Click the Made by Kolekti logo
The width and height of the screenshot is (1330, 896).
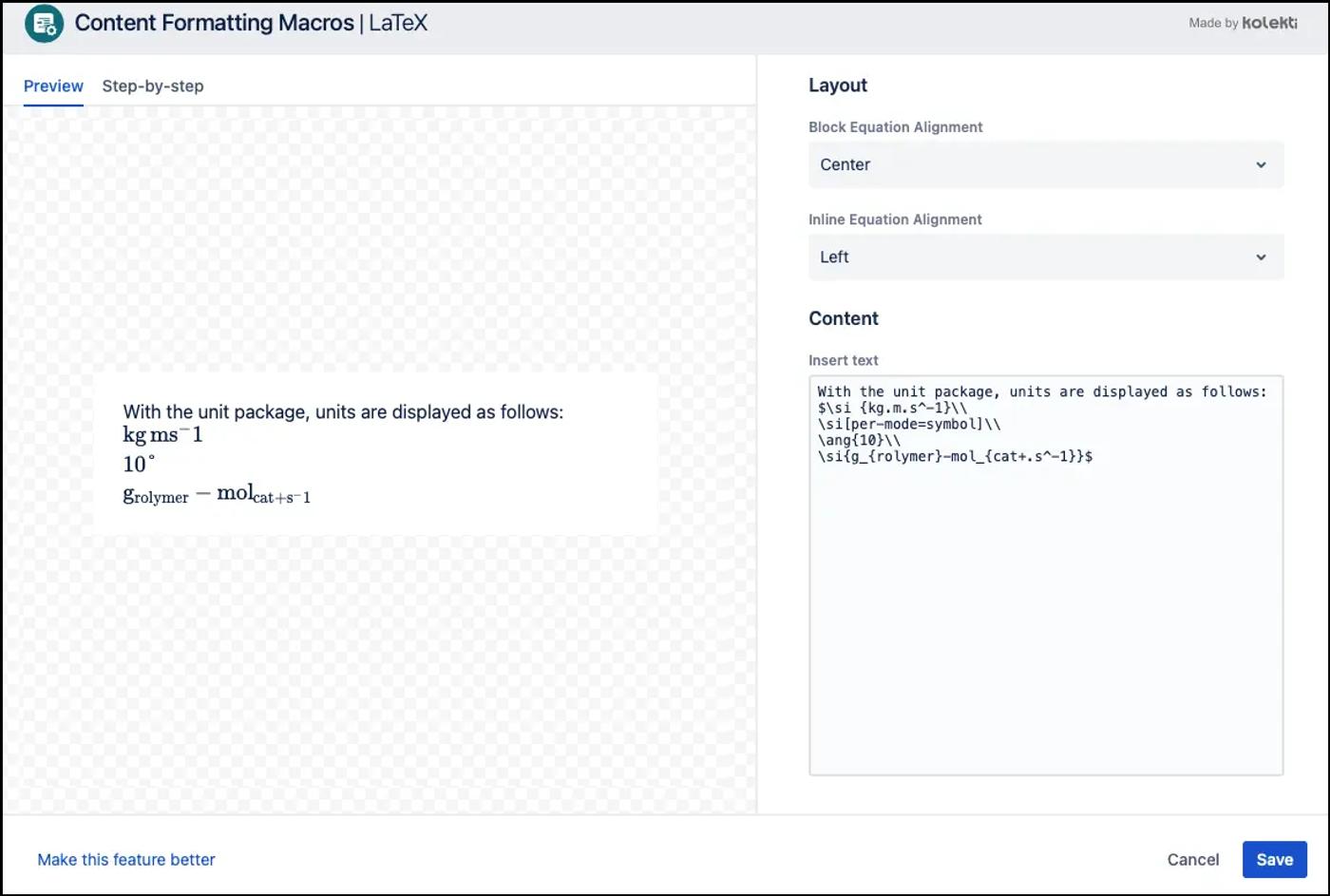1243,23
